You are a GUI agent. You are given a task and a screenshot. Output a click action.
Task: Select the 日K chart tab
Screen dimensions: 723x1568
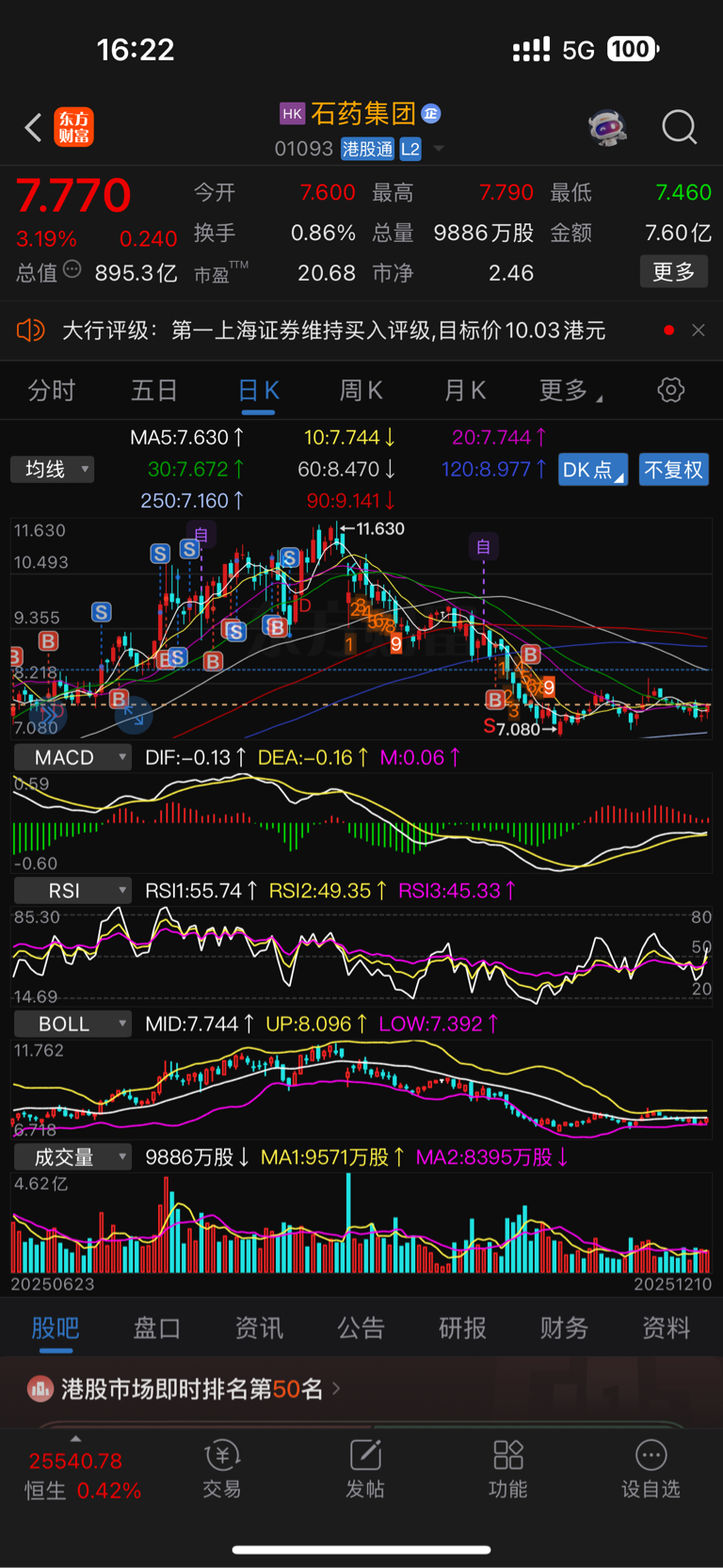(x=258, y=391)
